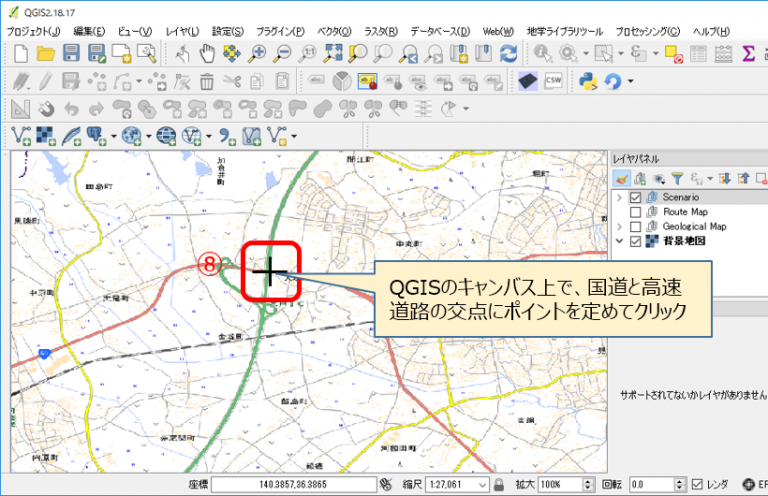Image resolution: width=768 pixels, height=496 pixels.
Task: Click the Add PostGIS Layer elephant icon
Action: pyautogui.click(x=96, y=136)
